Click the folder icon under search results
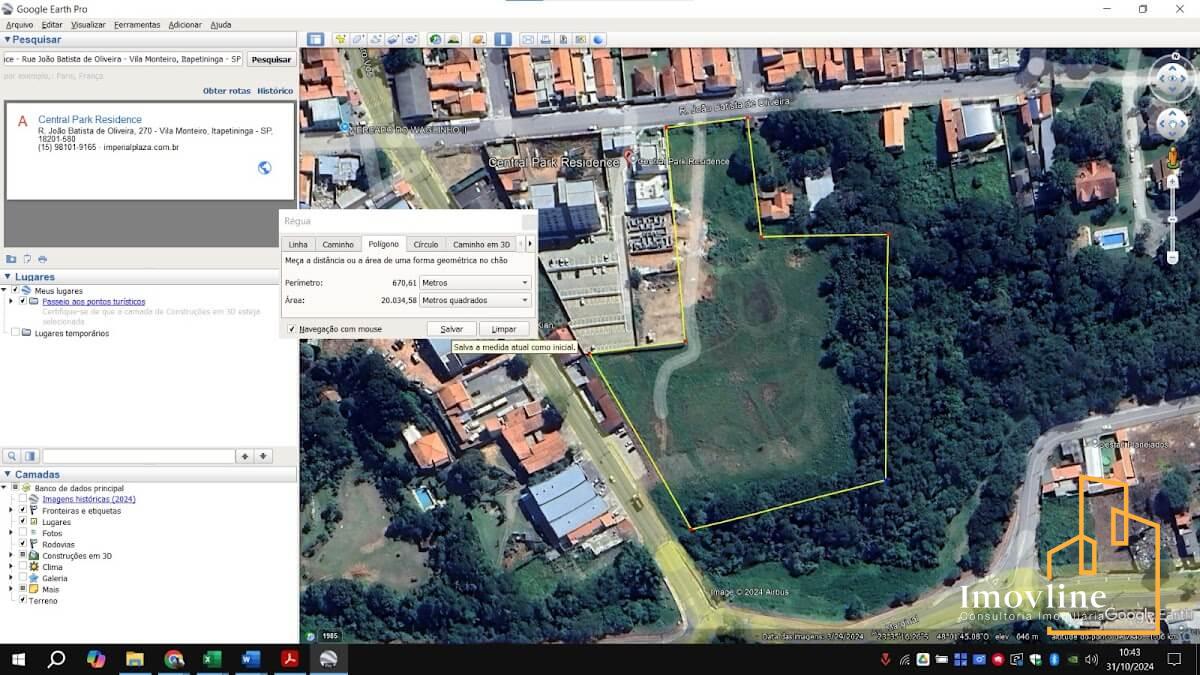This screenshot has width=1200, height=675. coord(11,259)
